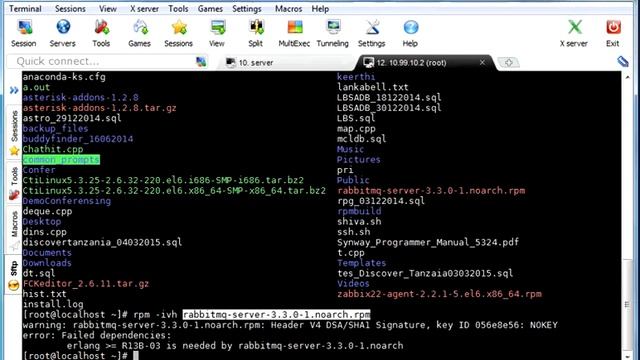Viewport: 640px width, 360px height.
Task: Open the View menu in menu bar
Action: pos(108,9)
